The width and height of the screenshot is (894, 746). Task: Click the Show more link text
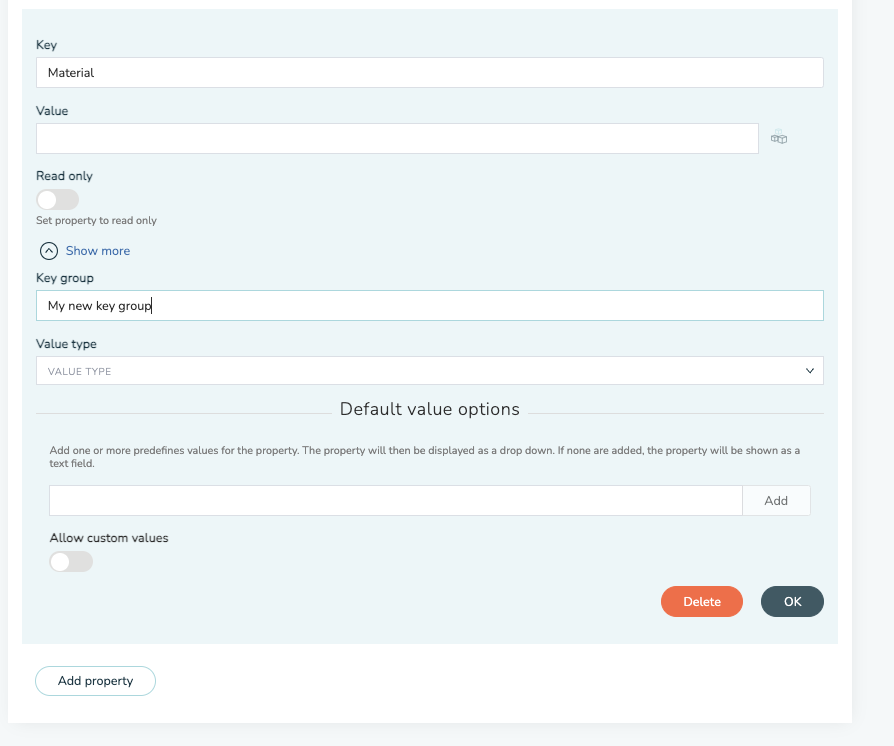[97, 251]
